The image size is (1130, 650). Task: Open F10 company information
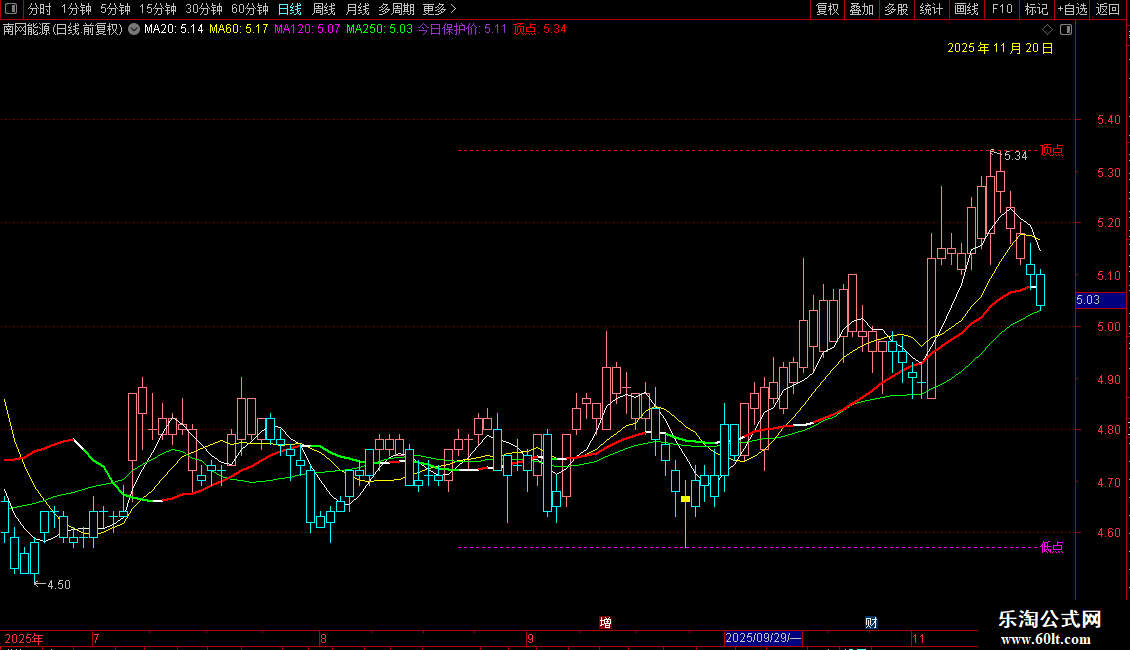1002,9
